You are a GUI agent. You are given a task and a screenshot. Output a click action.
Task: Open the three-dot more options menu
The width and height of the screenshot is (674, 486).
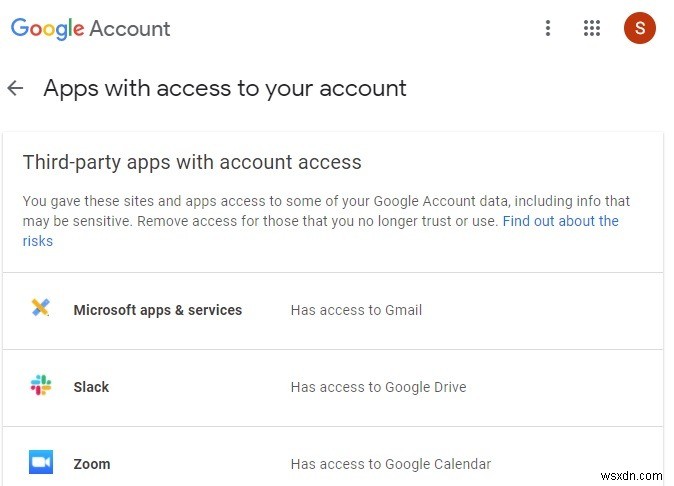[547, 28]
